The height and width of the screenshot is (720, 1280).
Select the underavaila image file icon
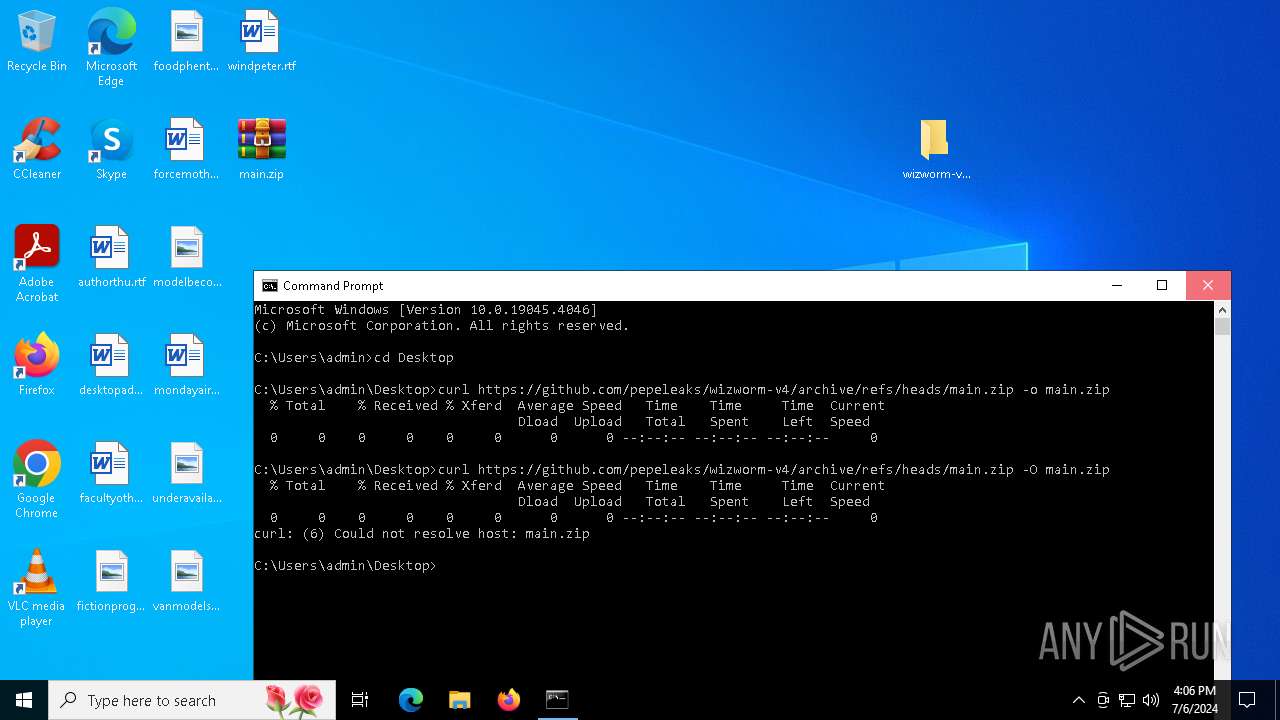pyautogui.click(x=186, y=473)
